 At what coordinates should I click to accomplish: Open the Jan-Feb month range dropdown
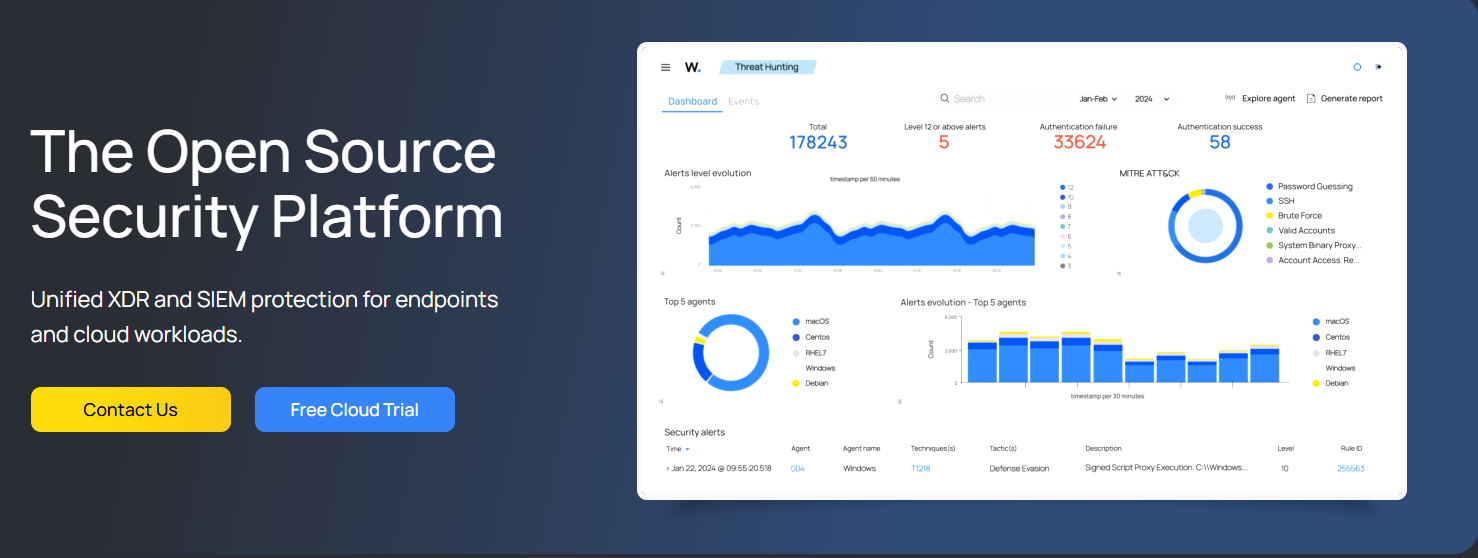(1098, 99)
